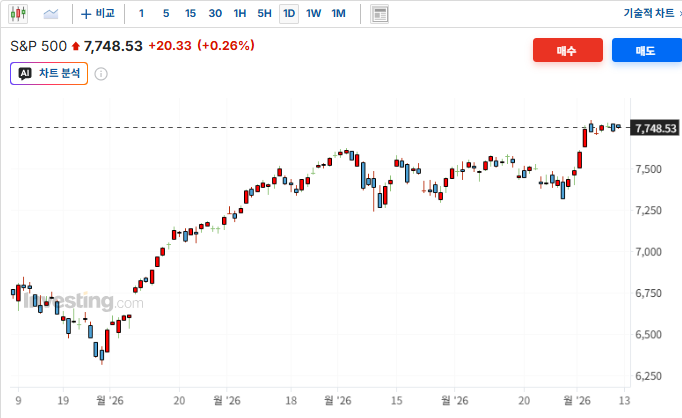
Task: Click the +20.33 (+0.26%) change value
Action: coord(201,46)
